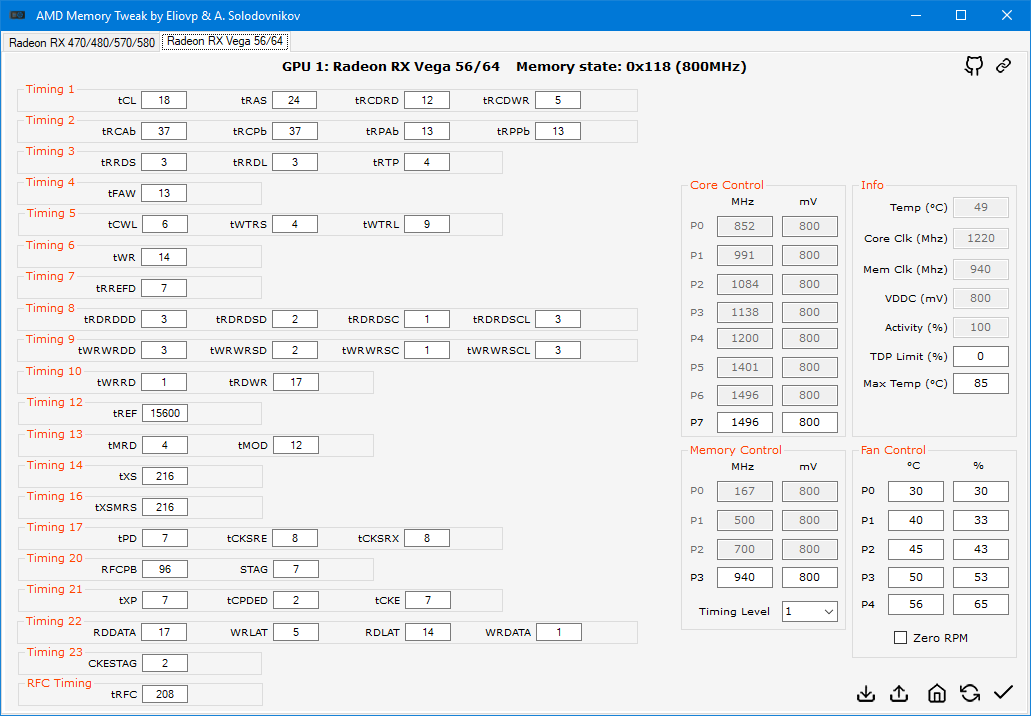This screenshot has width=1031, height=716.
Task: Open the GitHub page icon
Action: coord(974,66)
